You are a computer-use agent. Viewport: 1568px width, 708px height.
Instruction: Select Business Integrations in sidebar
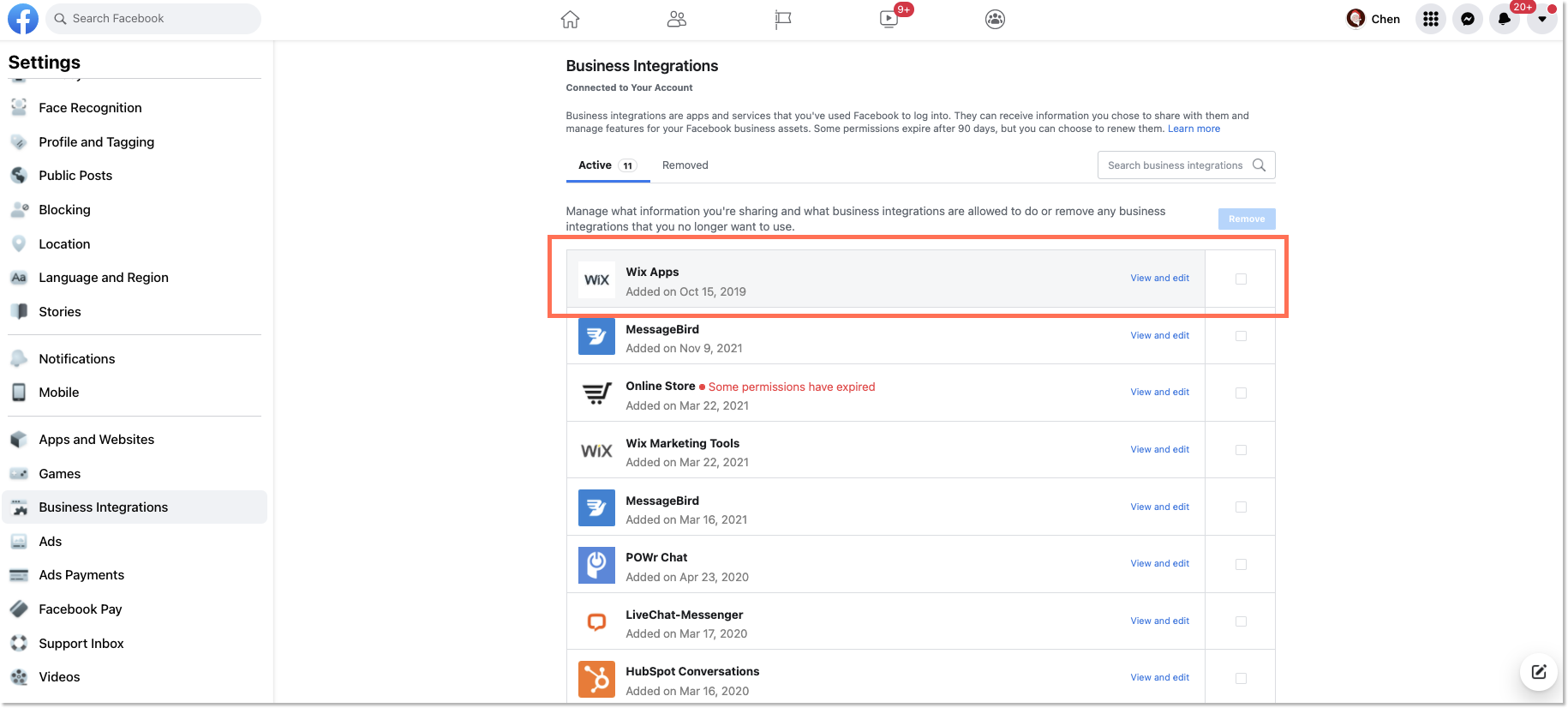[x=135, y=507]
